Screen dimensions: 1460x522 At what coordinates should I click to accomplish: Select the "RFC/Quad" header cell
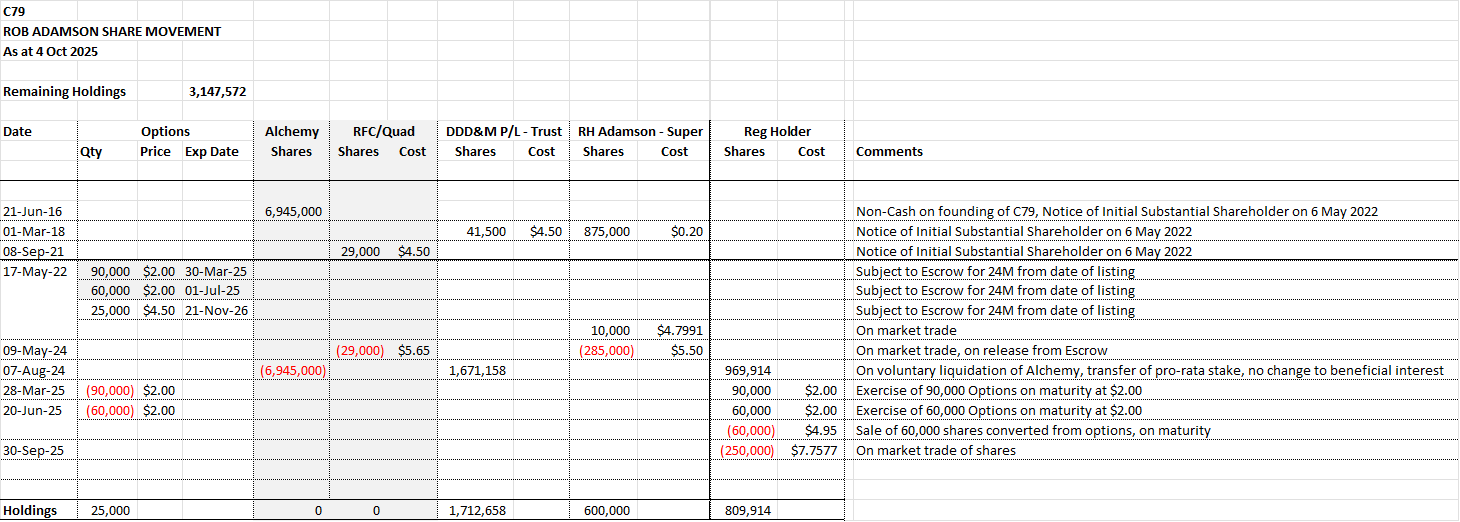pyautogui.click(x=383, y=131)
